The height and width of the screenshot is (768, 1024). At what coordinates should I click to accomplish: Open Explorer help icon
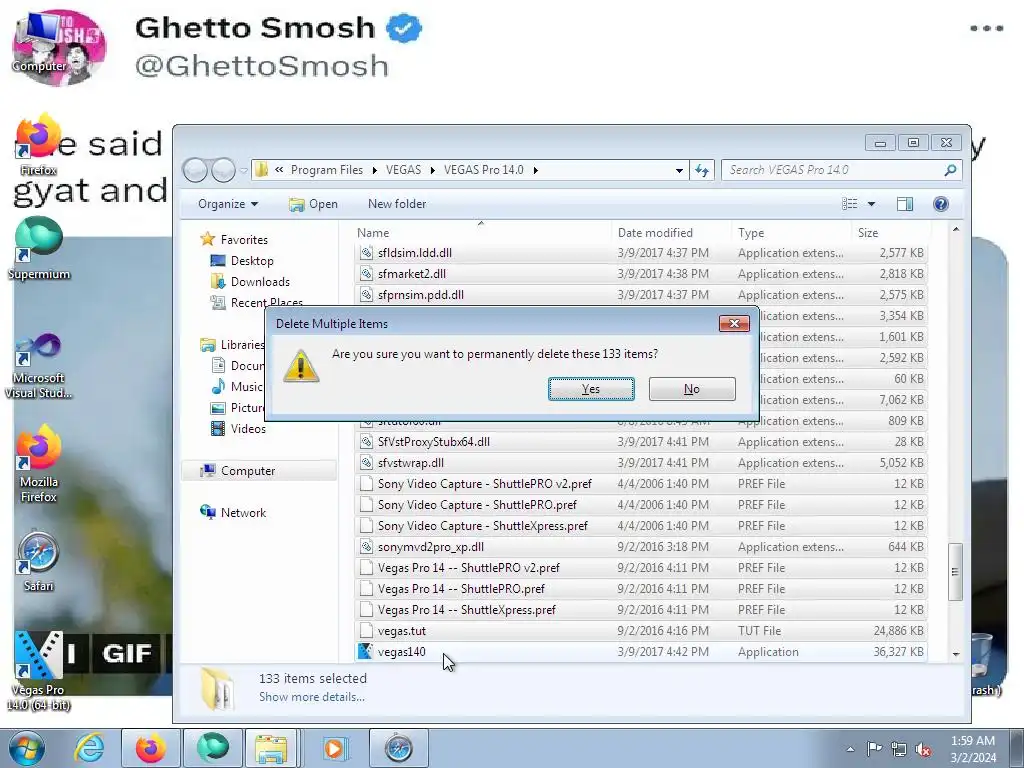940,204
